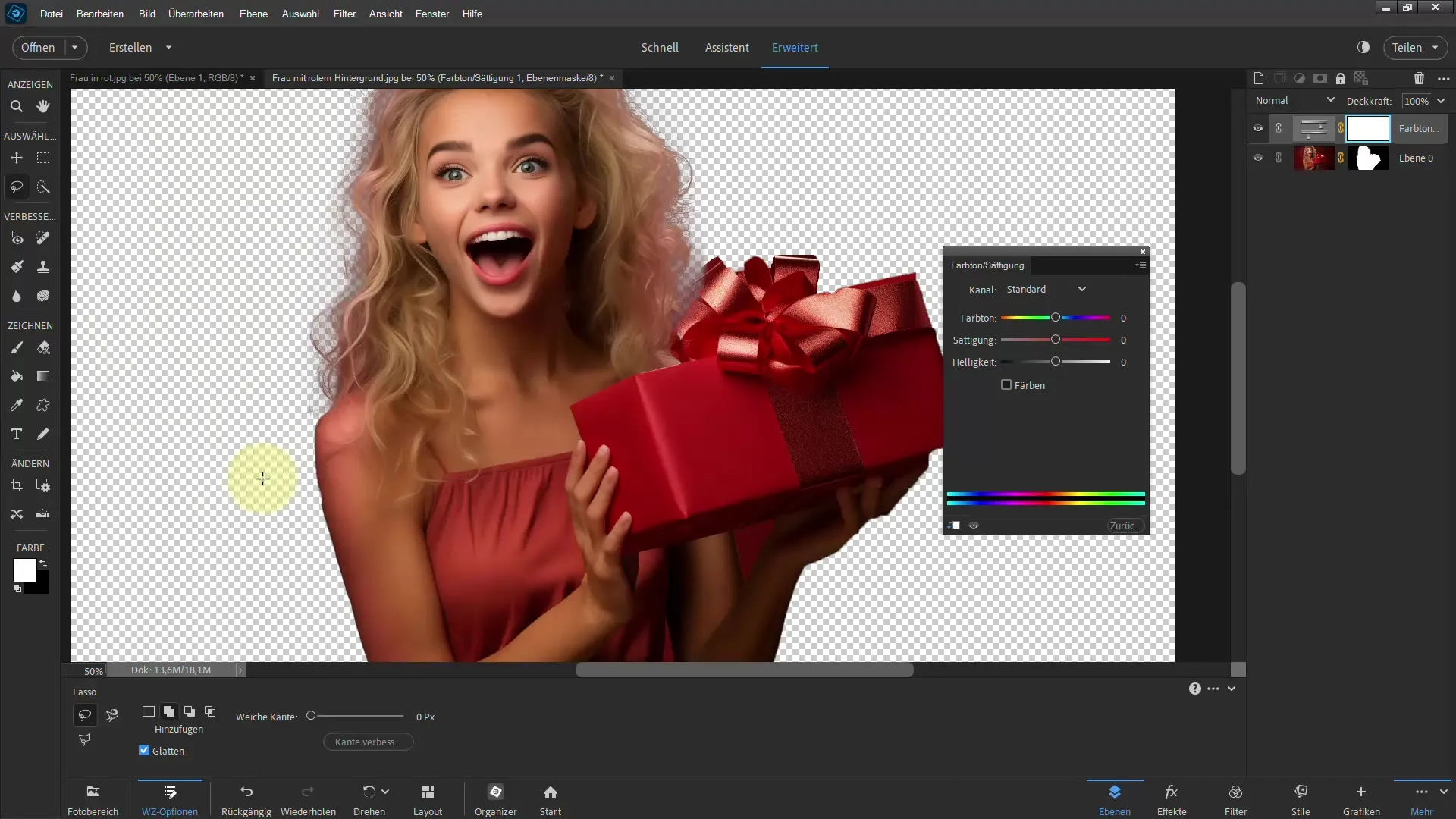
Task: Switch to Schnell editing mode
Action: [x=660, y=47]
